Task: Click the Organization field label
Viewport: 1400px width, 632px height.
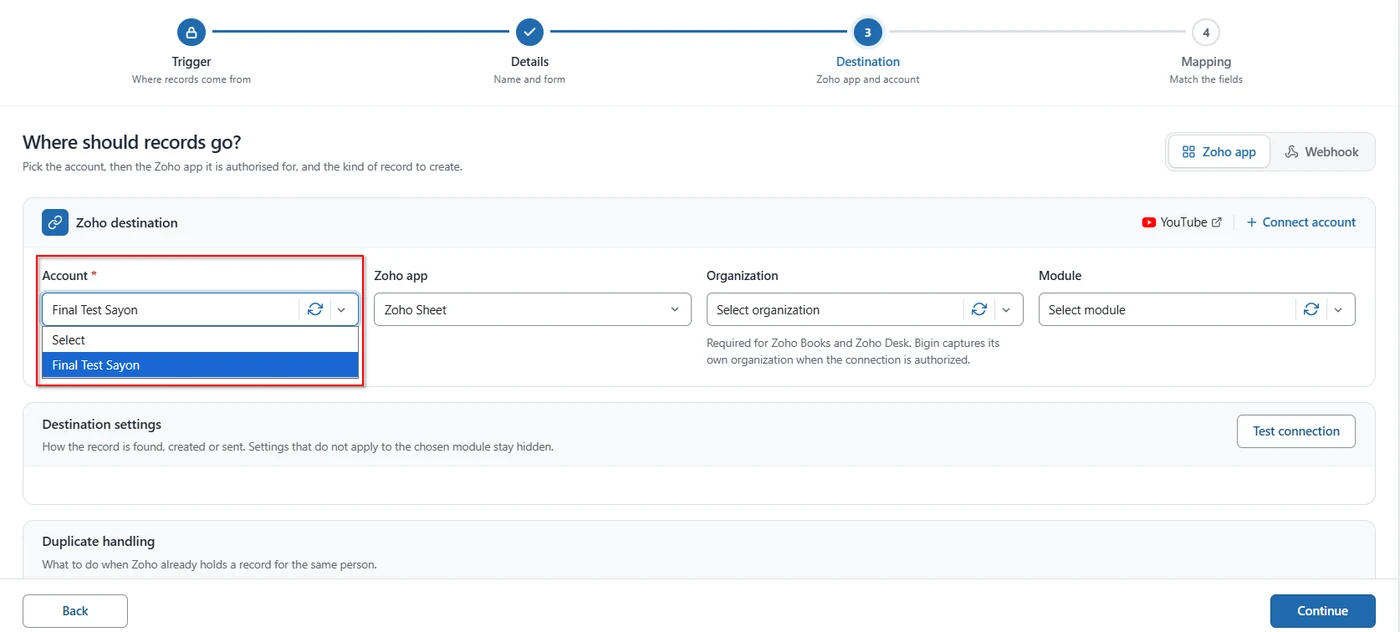Action: [x=742, y=276]
